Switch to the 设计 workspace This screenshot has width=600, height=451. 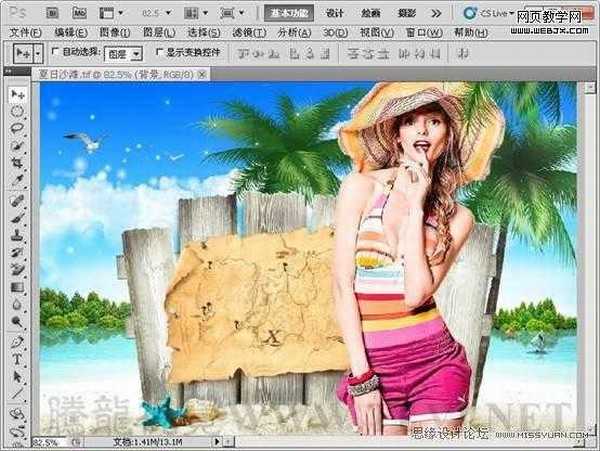[x=335, y=14]
